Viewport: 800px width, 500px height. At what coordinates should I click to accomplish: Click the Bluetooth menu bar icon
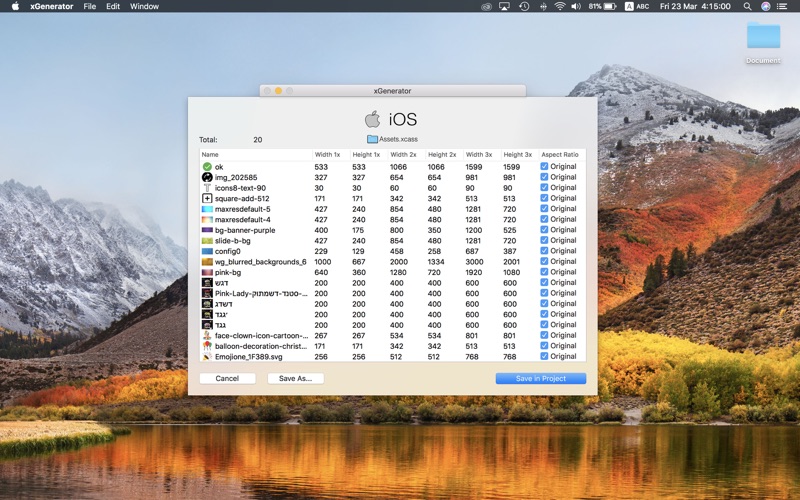(x=543, y=6)
